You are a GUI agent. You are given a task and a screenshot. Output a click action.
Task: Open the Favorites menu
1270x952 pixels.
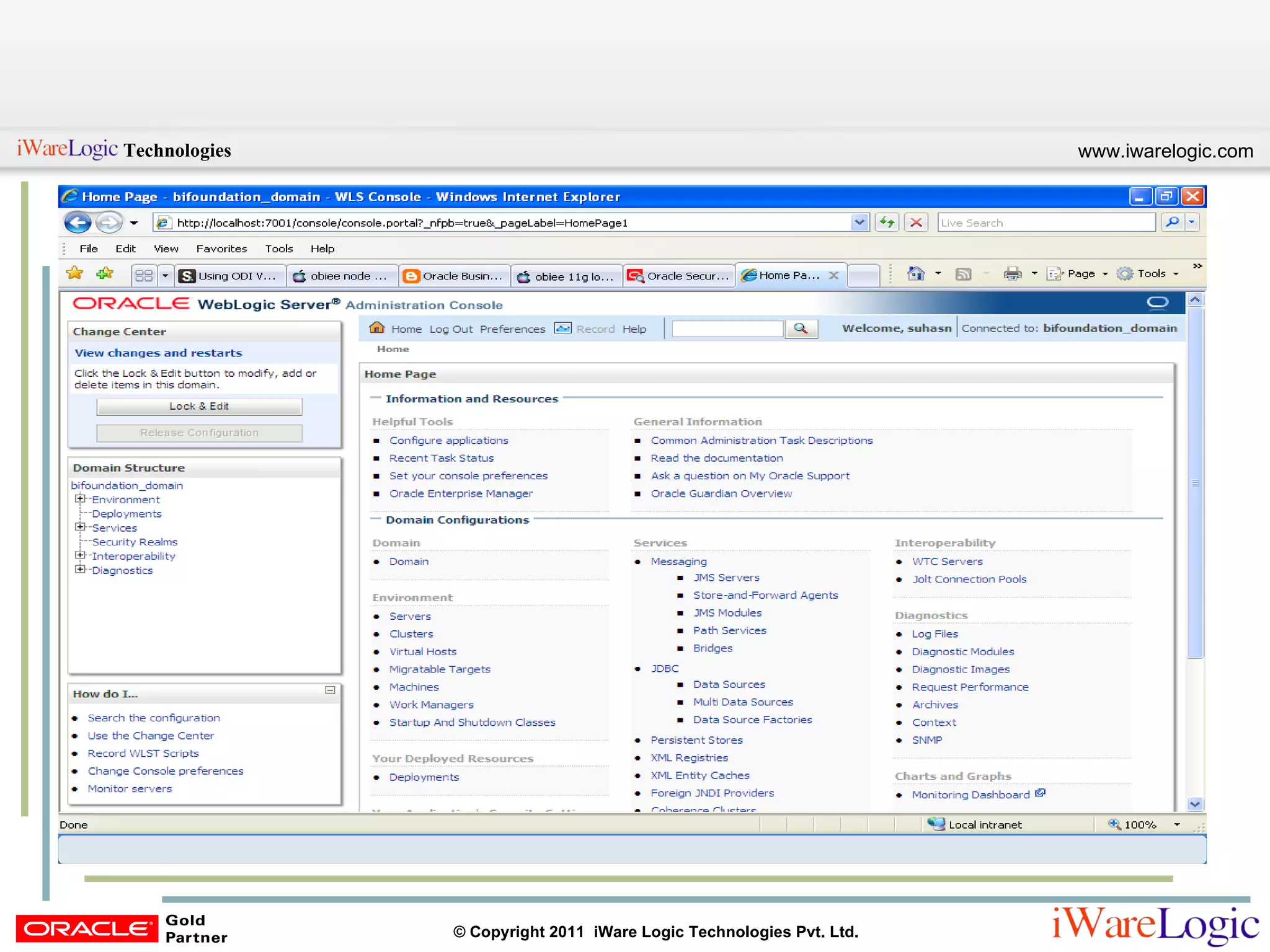coord(221,249)
